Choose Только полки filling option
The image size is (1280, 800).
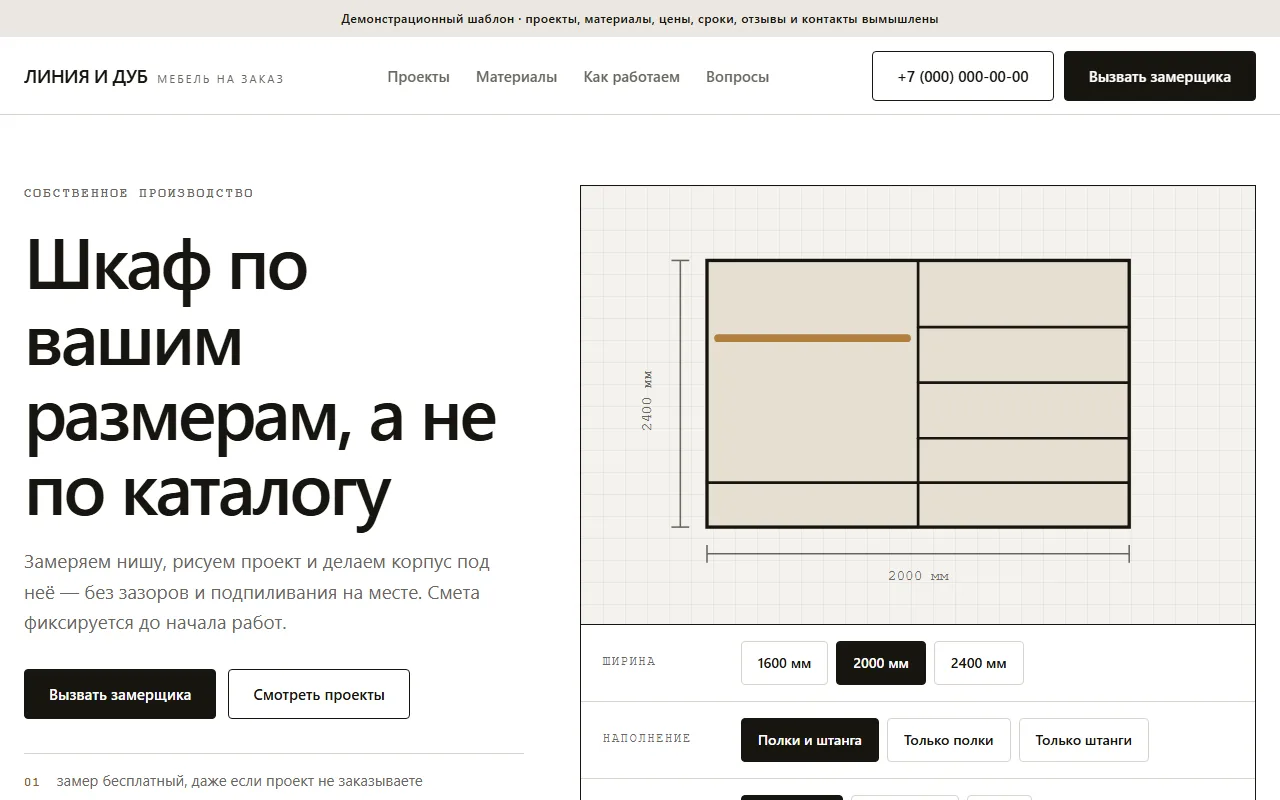coord(949,740)
